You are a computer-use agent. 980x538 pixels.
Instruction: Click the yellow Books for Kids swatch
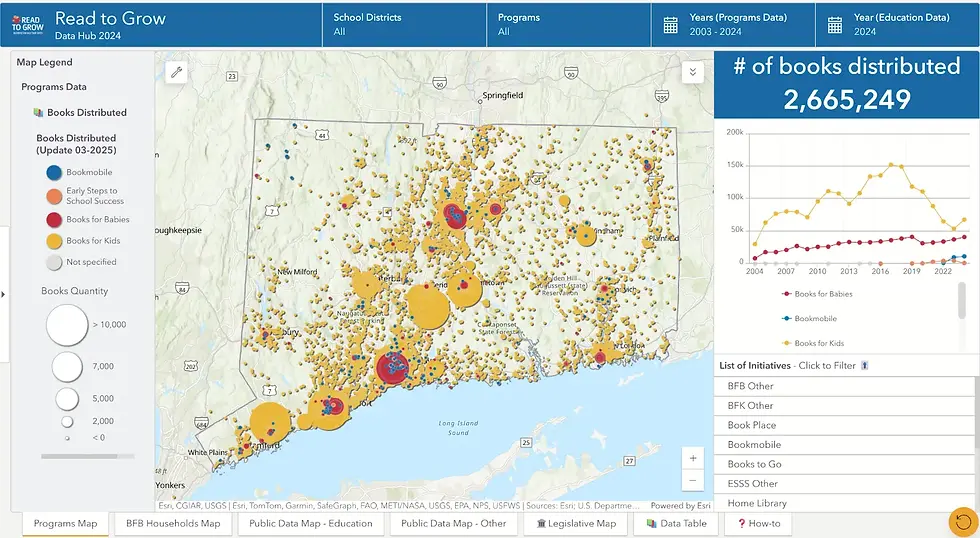(x=54, y=241)
